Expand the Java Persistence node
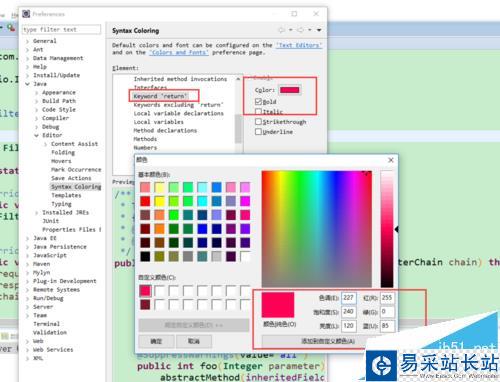Image resolution: width=500 pixels, height=382 pixels. [x=28, y=247]
